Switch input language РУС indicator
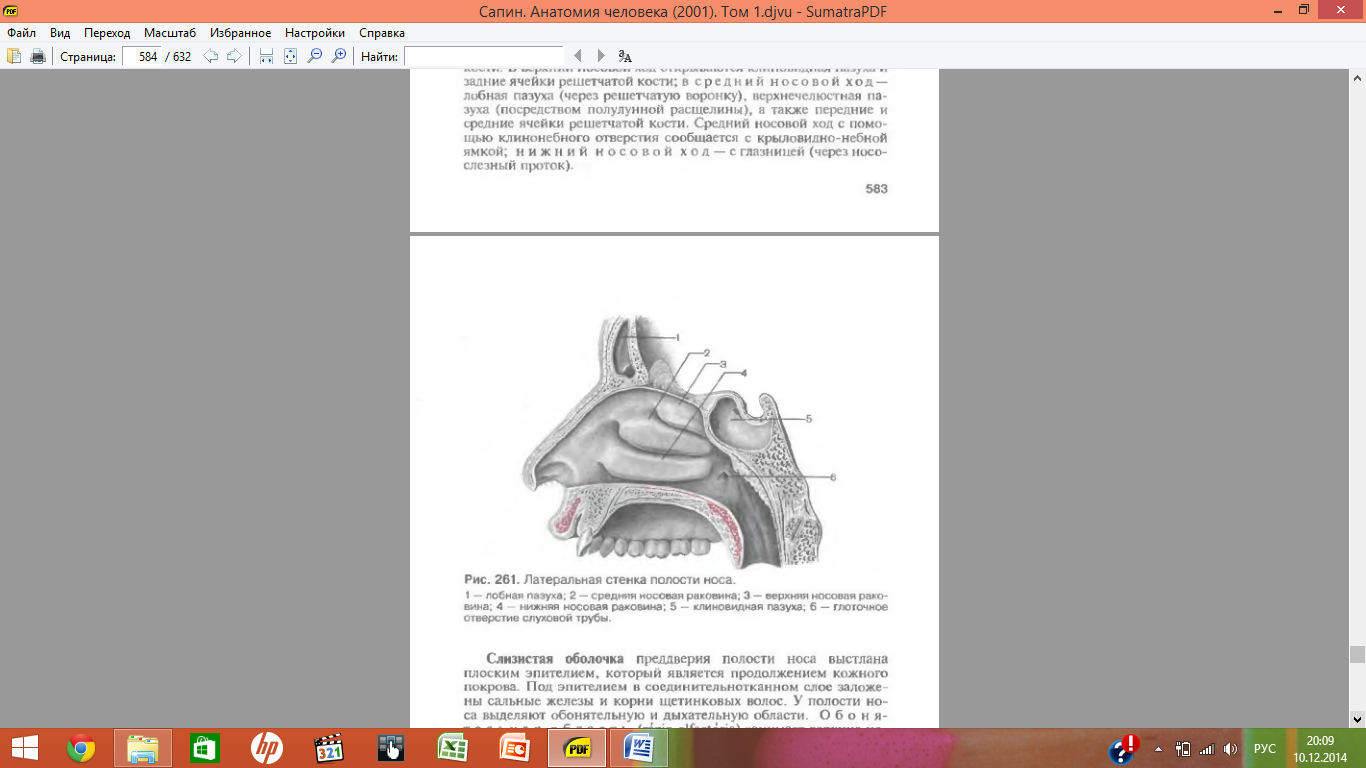Viewport: 1366px width, 768px height. coord(1265,748)
